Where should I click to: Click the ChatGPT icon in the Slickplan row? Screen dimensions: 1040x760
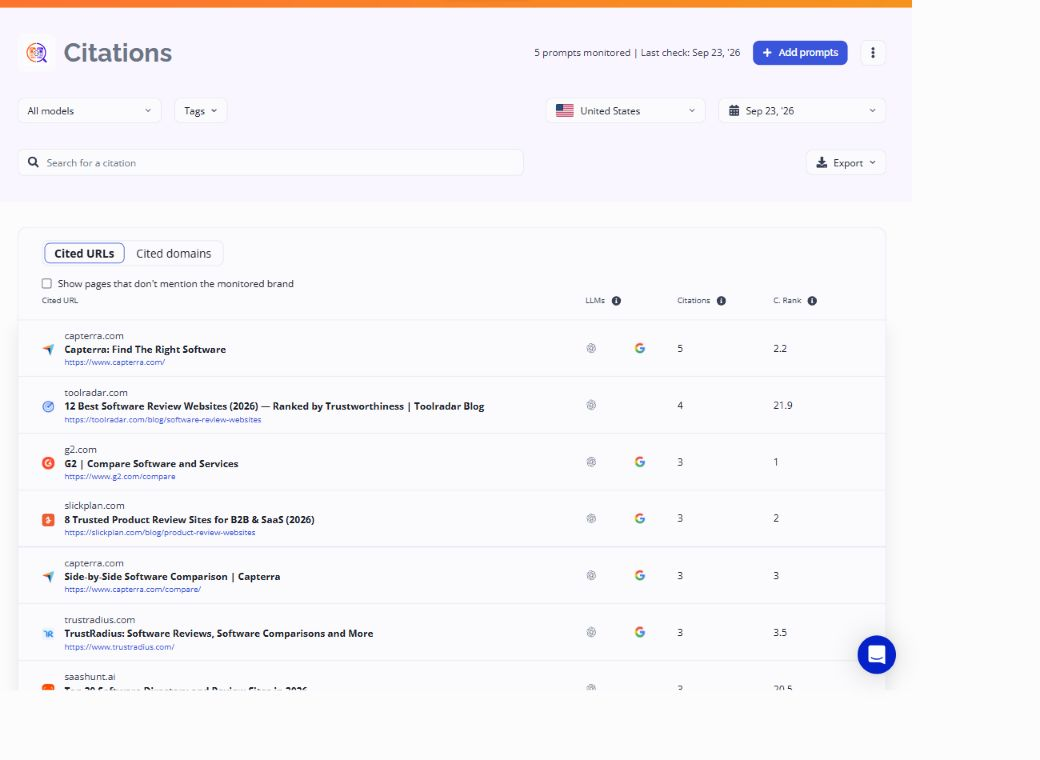coord(591,519)
